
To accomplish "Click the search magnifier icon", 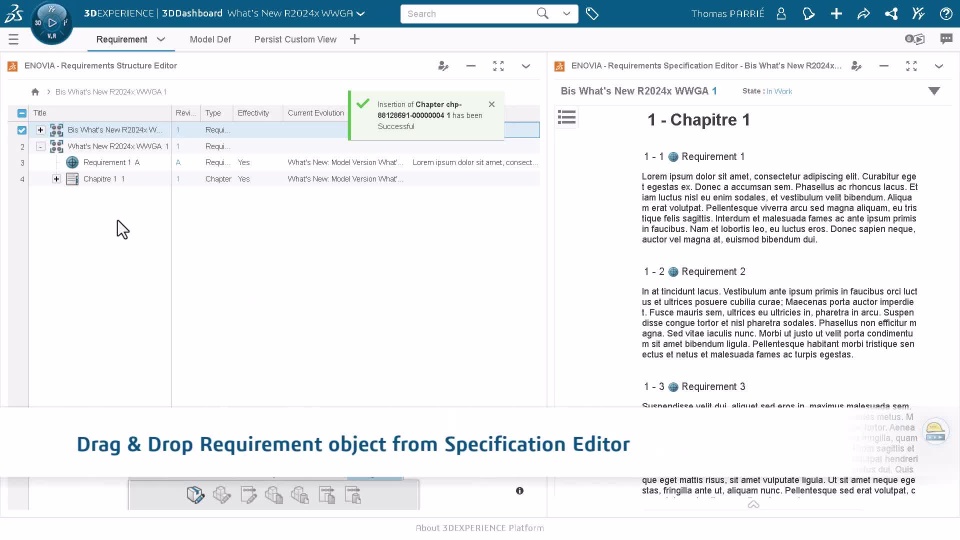I will (542, 13).
